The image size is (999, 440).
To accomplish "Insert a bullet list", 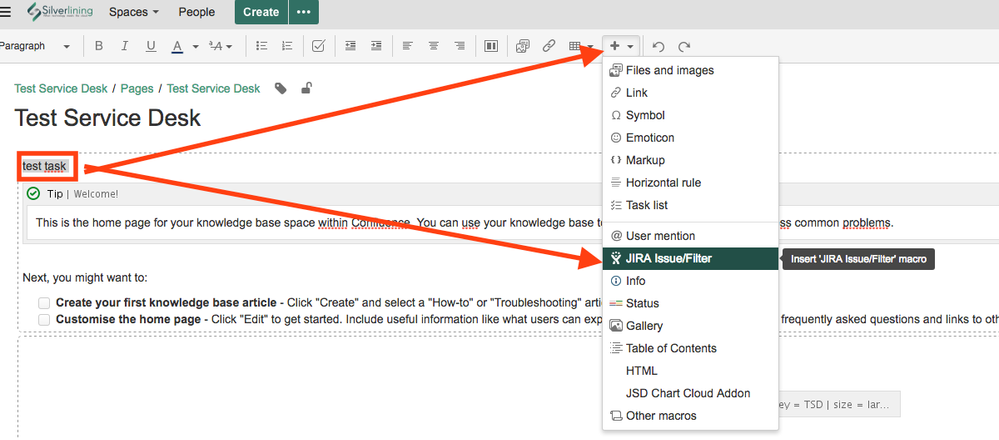I will 261,46.
